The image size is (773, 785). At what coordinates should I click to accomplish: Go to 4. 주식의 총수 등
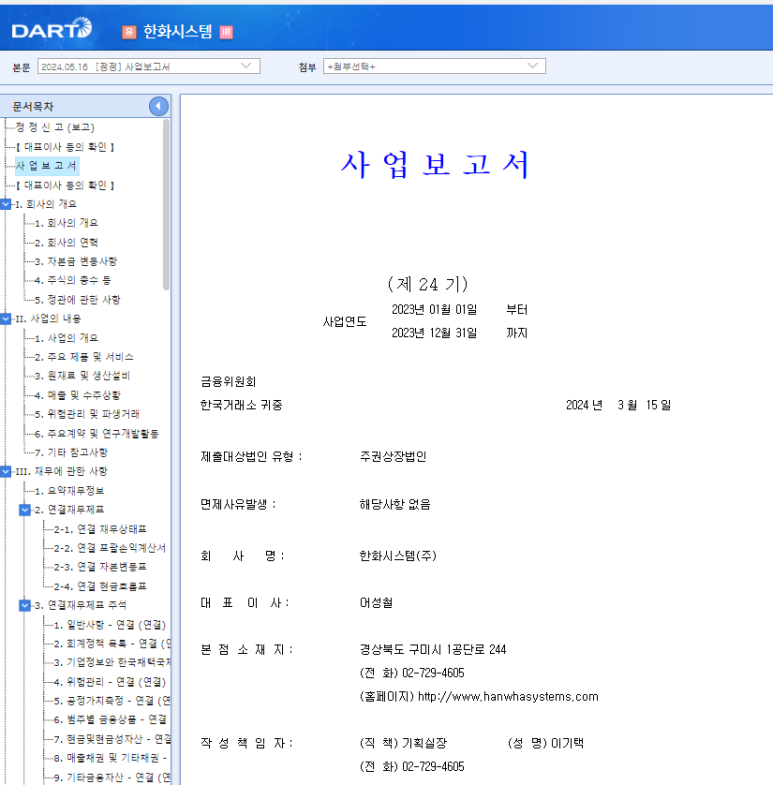click(x=73, y=280)
